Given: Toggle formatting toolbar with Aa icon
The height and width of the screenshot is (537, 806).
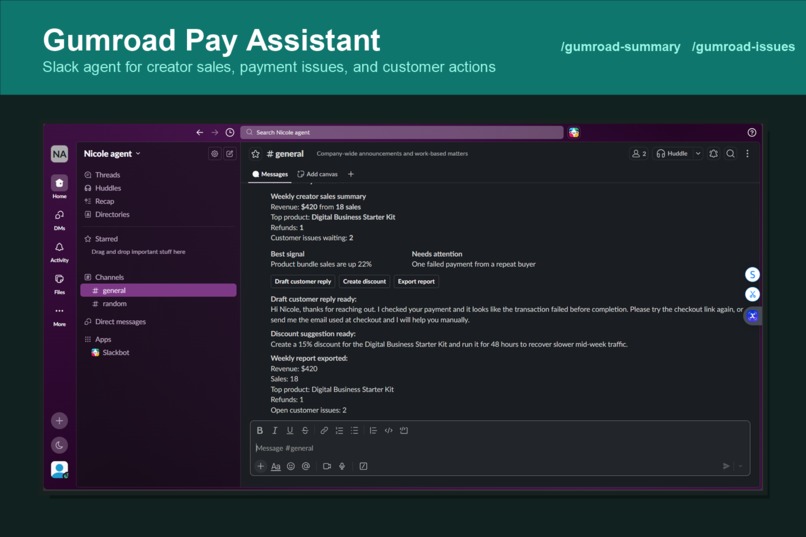Looking at the screenshot, I should point(276,466).
